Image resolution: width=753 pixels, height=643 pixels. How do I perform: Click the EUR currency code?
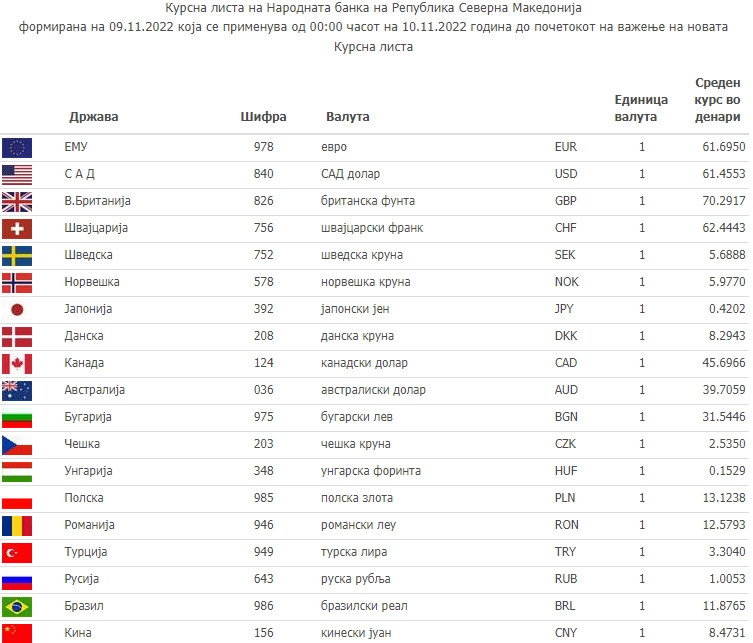(x=566, y=147)
